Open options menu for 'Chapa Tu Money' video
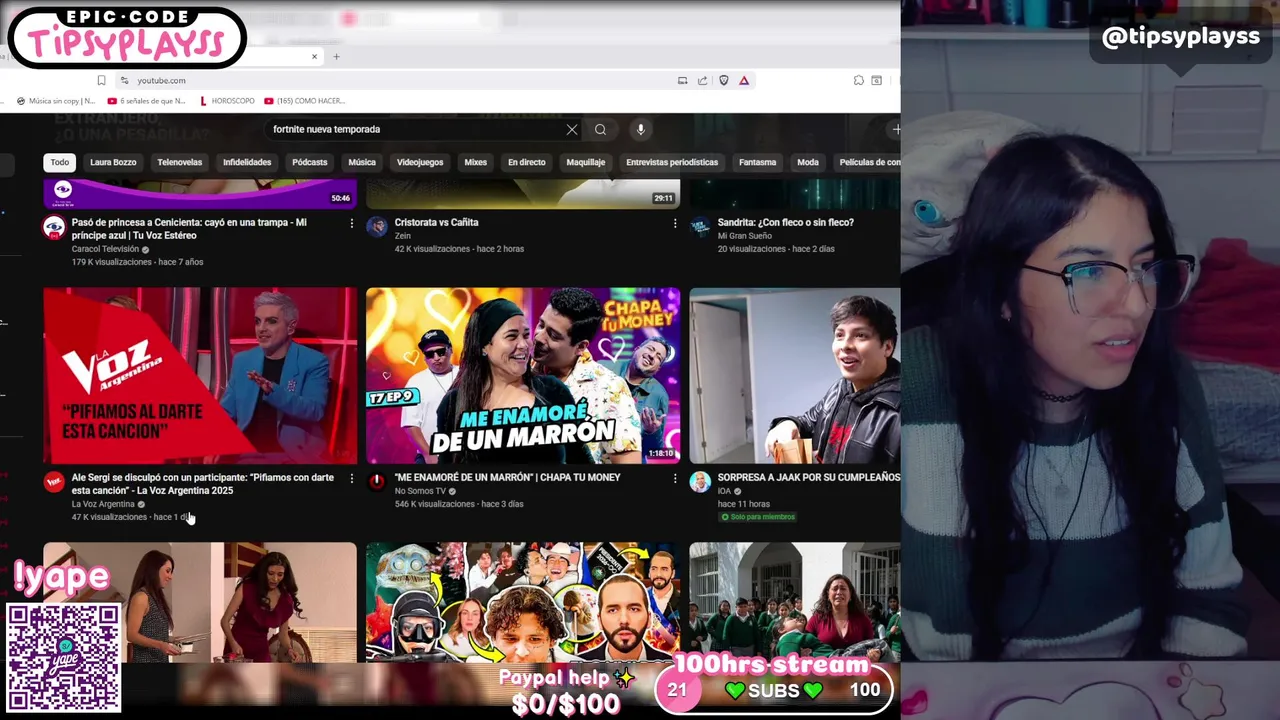1280x720 pixels. (674, 478)
